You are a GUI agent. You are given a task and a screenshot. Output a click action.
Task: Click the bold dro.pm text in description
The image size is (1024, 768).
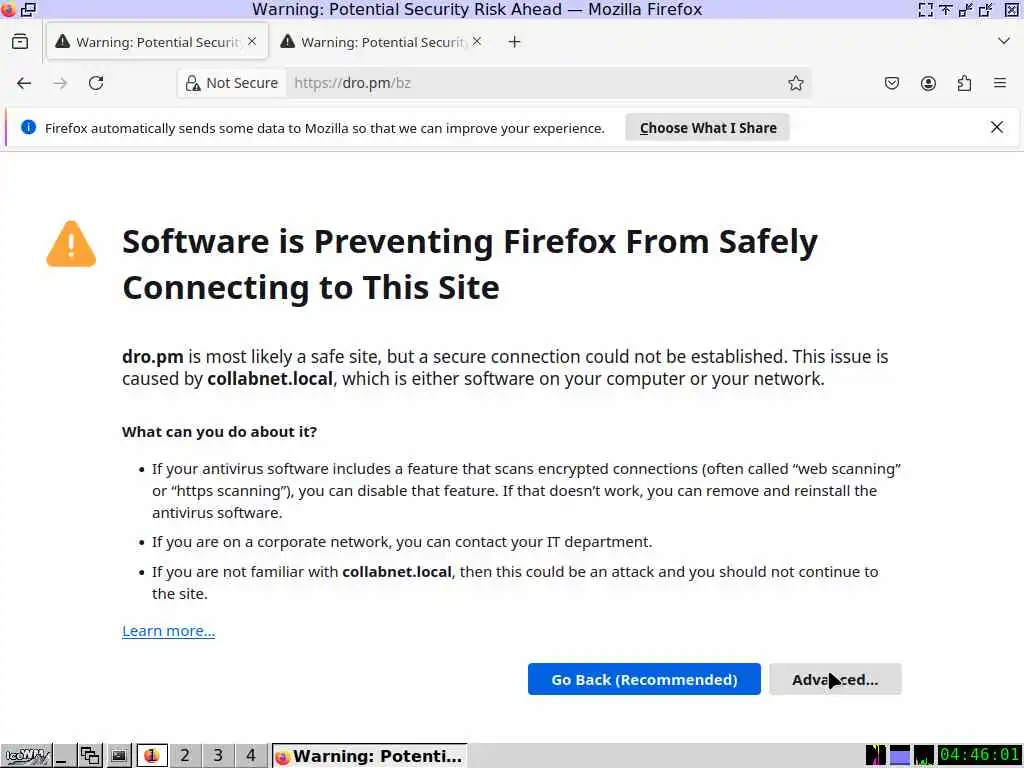pyautogui.click(x=153, y=357)
